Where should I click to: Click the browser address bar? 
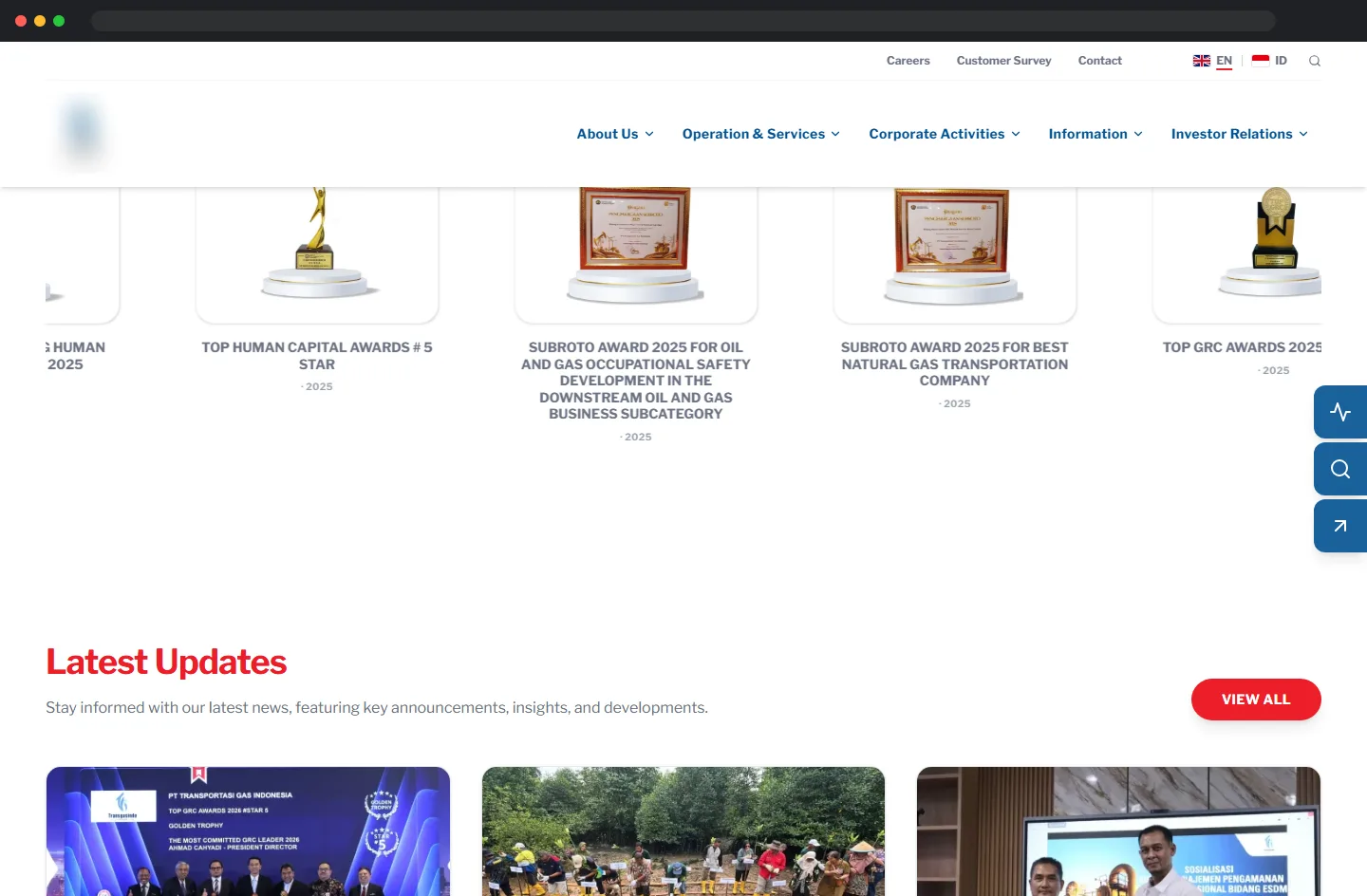(x=683, y=21)
